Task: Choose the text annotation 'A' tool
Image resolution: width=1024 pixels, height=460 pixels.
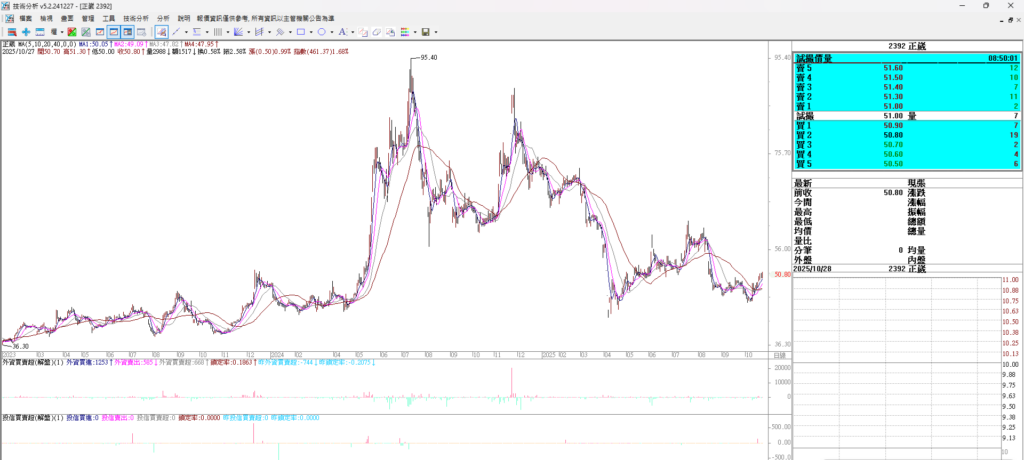Action: (342, 32)
